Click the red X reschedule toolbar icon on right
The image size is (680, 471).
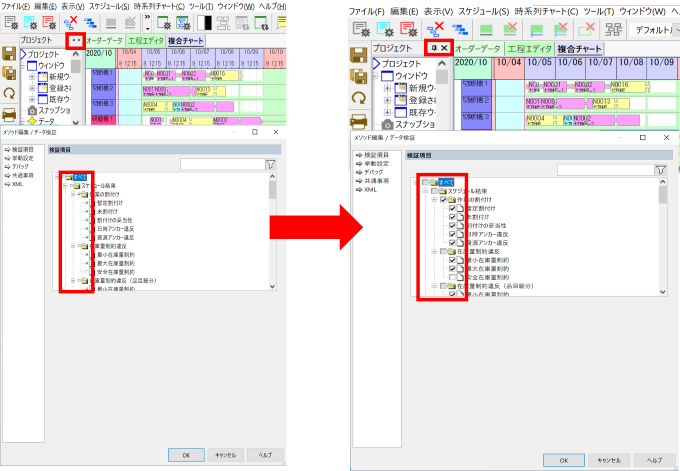[x=436, y=29]
